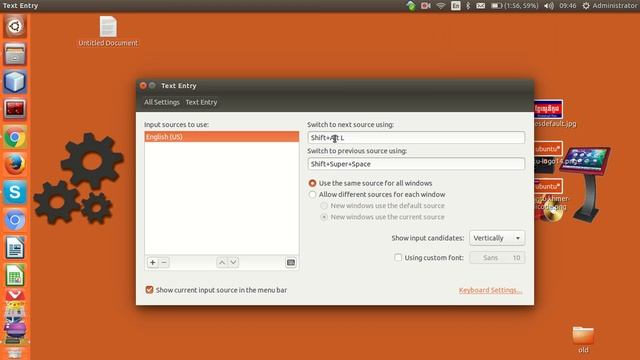The width and height of the screenshot is (640, 360).
Task: Open the sound volume indicator
Action: pyautogui.click(x=549, y=6)
